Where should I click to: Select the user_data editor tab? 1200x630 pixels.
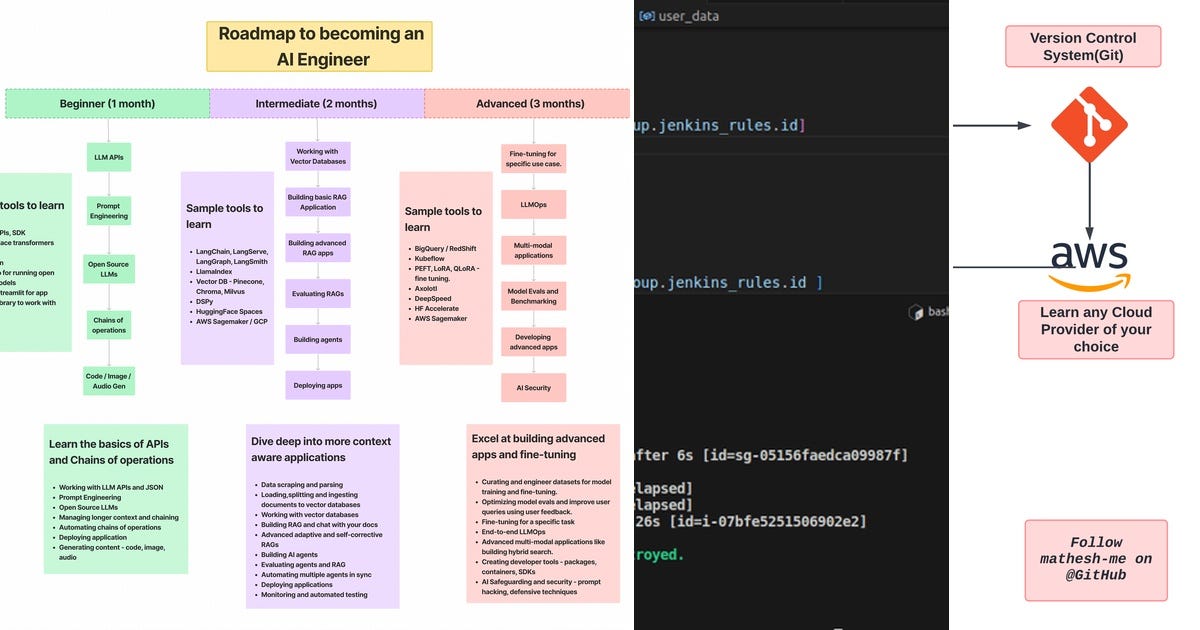coord(690,15)
